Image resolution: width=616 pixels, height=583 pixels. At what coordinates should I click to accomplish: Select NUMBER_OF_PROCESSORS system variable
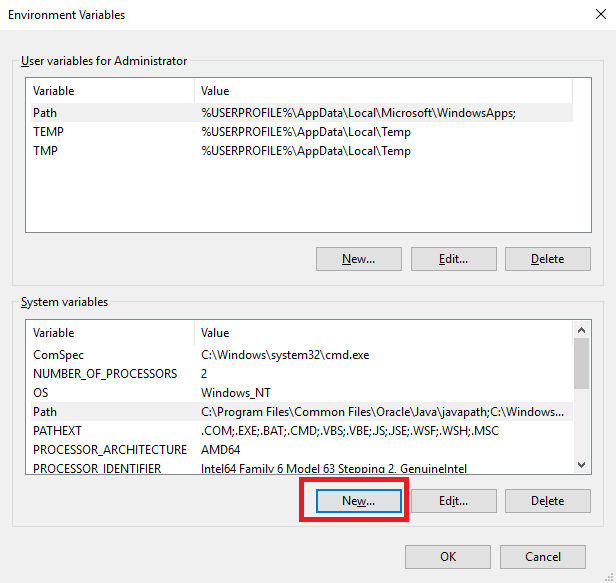(302, 374)
